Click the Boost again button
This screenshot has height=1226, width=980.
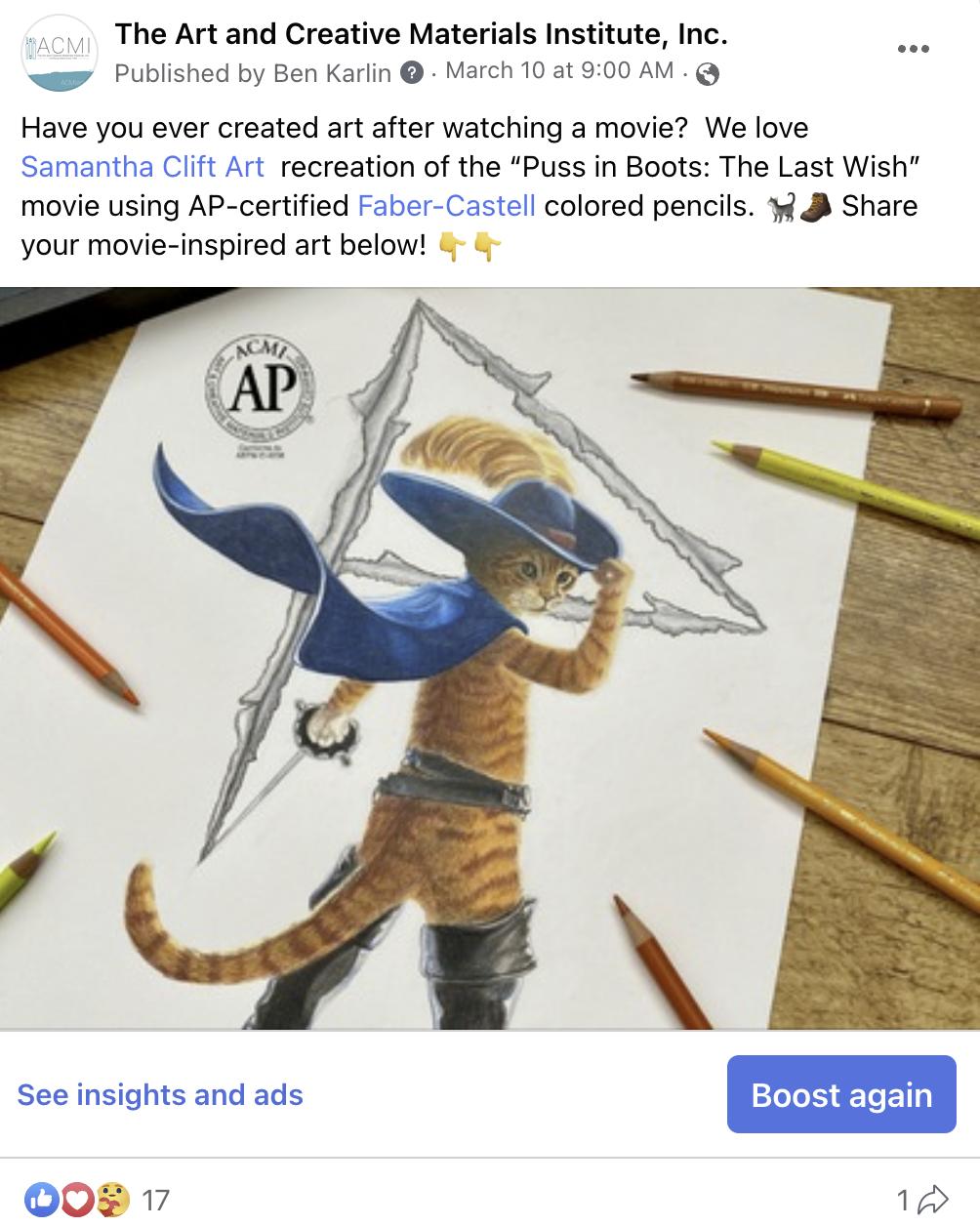[x=841, y=1094]
